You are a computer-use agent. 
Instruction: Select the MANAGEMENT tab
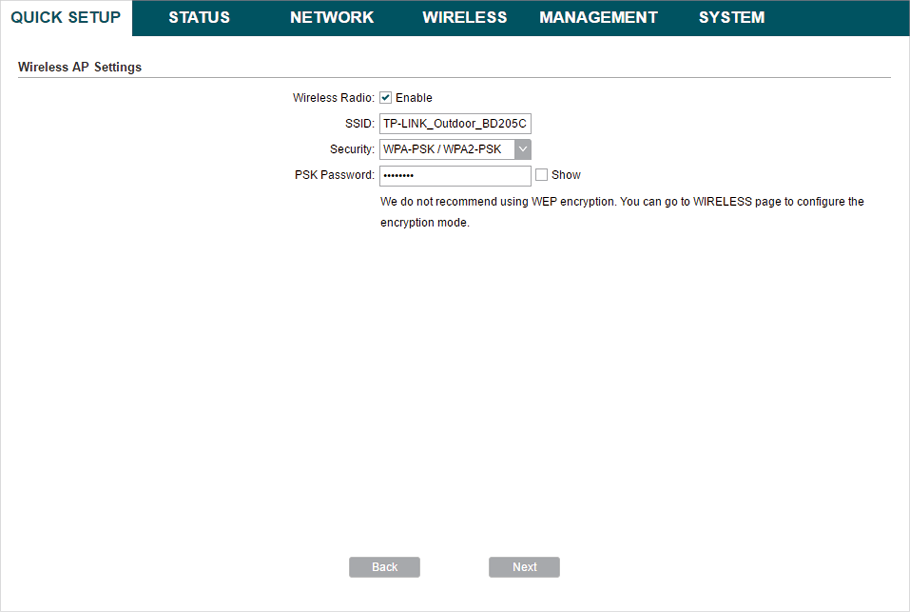[598, 18]
